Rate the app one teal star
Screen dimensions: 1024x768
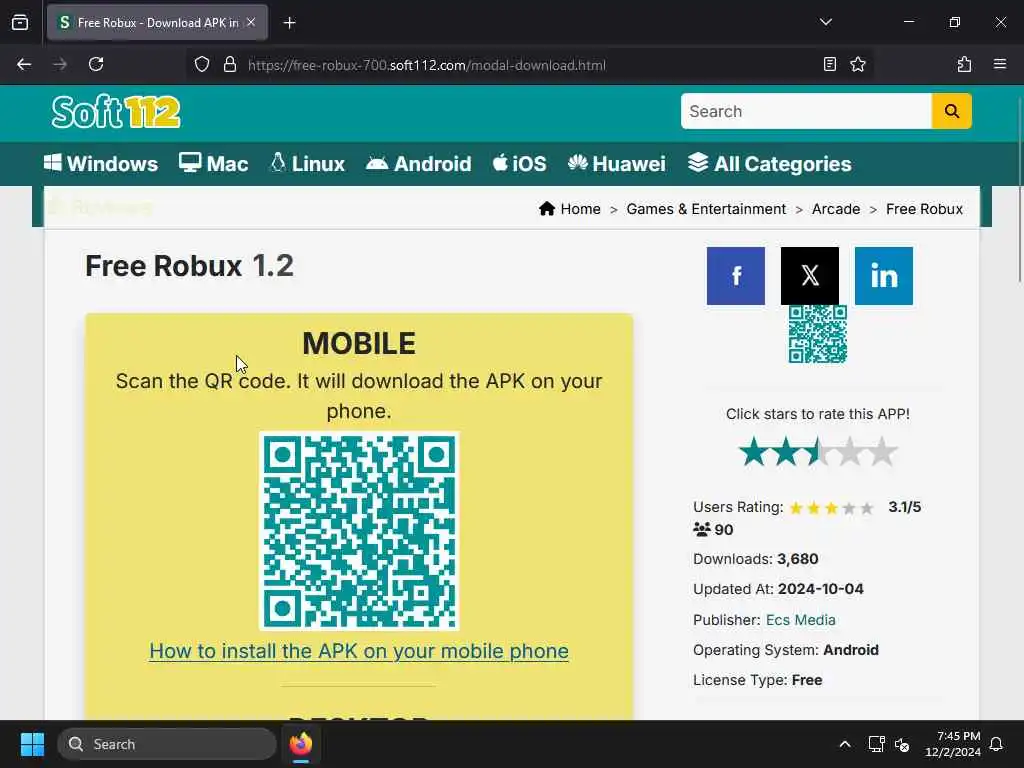[x=754, y=451]
